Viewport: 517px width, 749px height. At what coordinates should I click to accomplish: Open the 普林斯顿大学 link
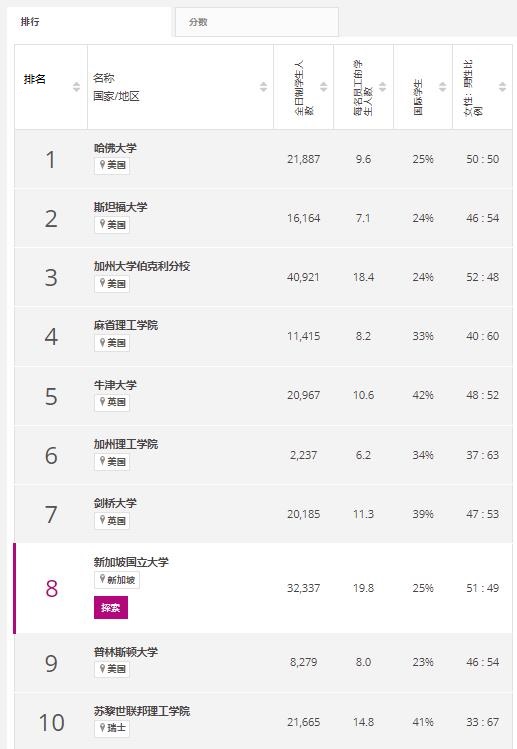(126, 652)
